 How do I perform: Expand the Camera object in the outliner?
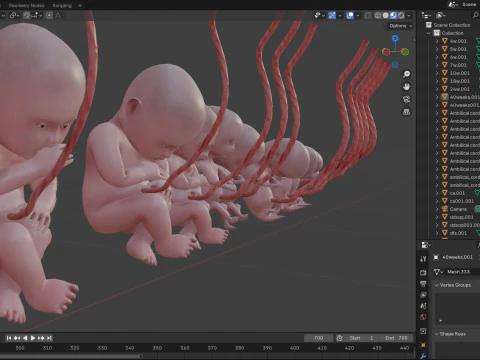coord(437,209)
